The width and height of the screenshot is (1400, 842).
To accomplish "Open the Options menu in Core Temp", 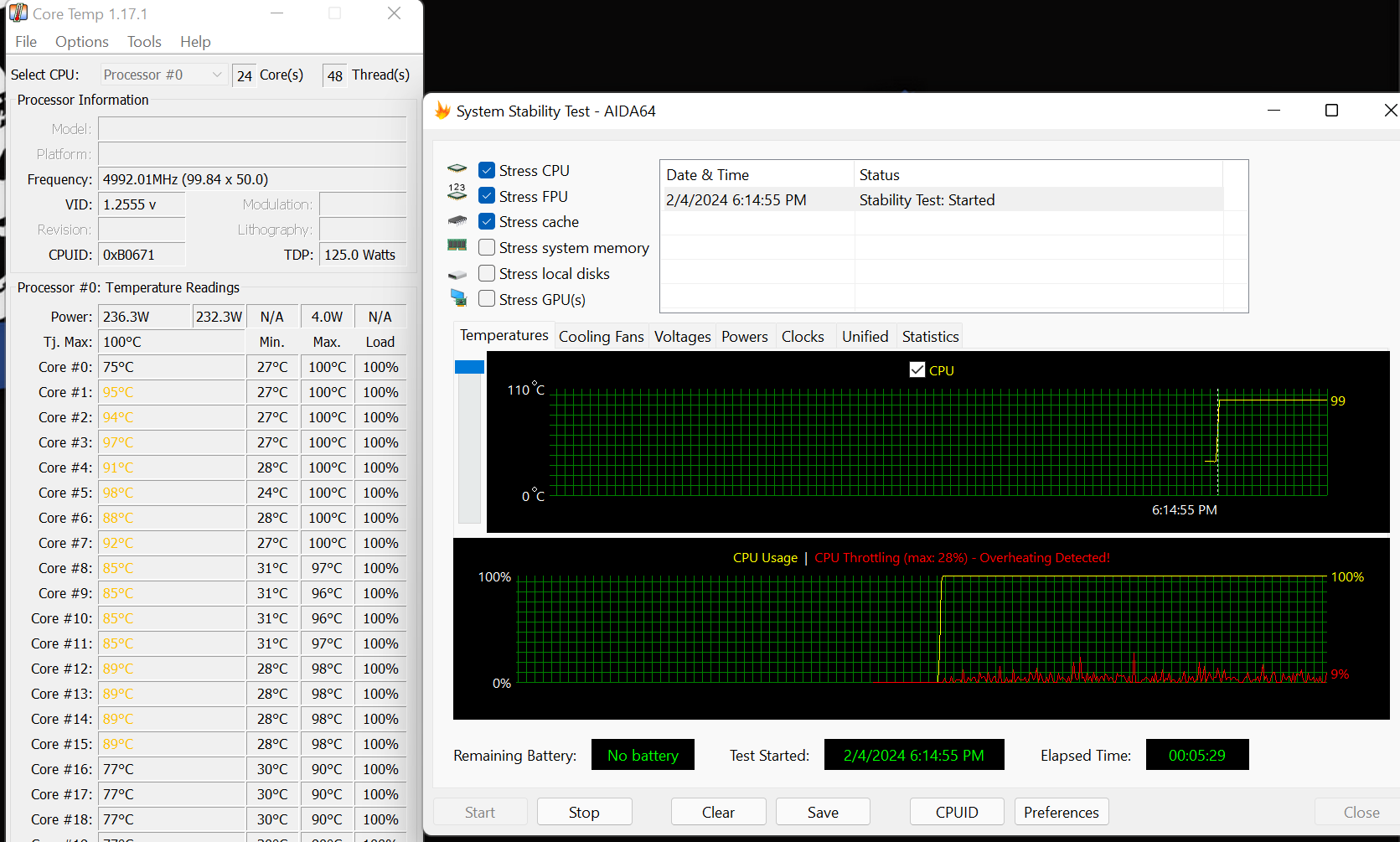I will 82,42.
